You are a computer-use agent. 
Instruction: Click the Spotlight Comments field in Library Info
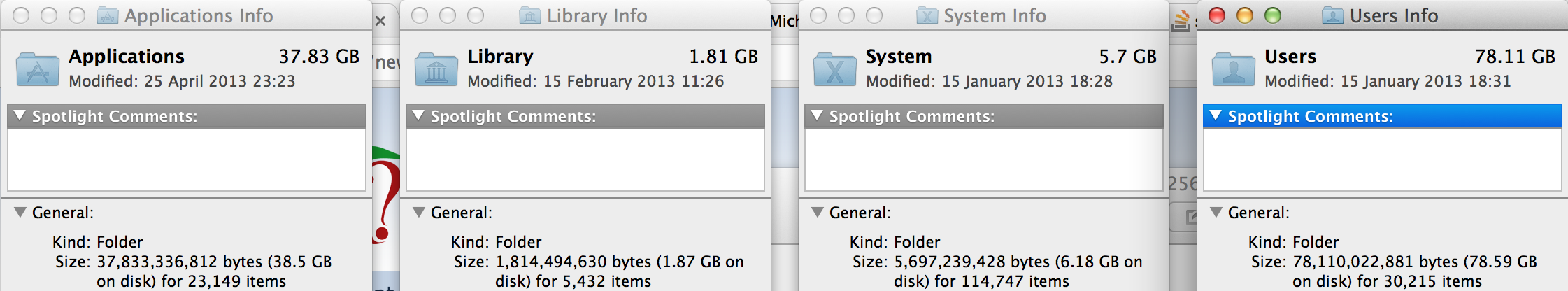[585, 159]
